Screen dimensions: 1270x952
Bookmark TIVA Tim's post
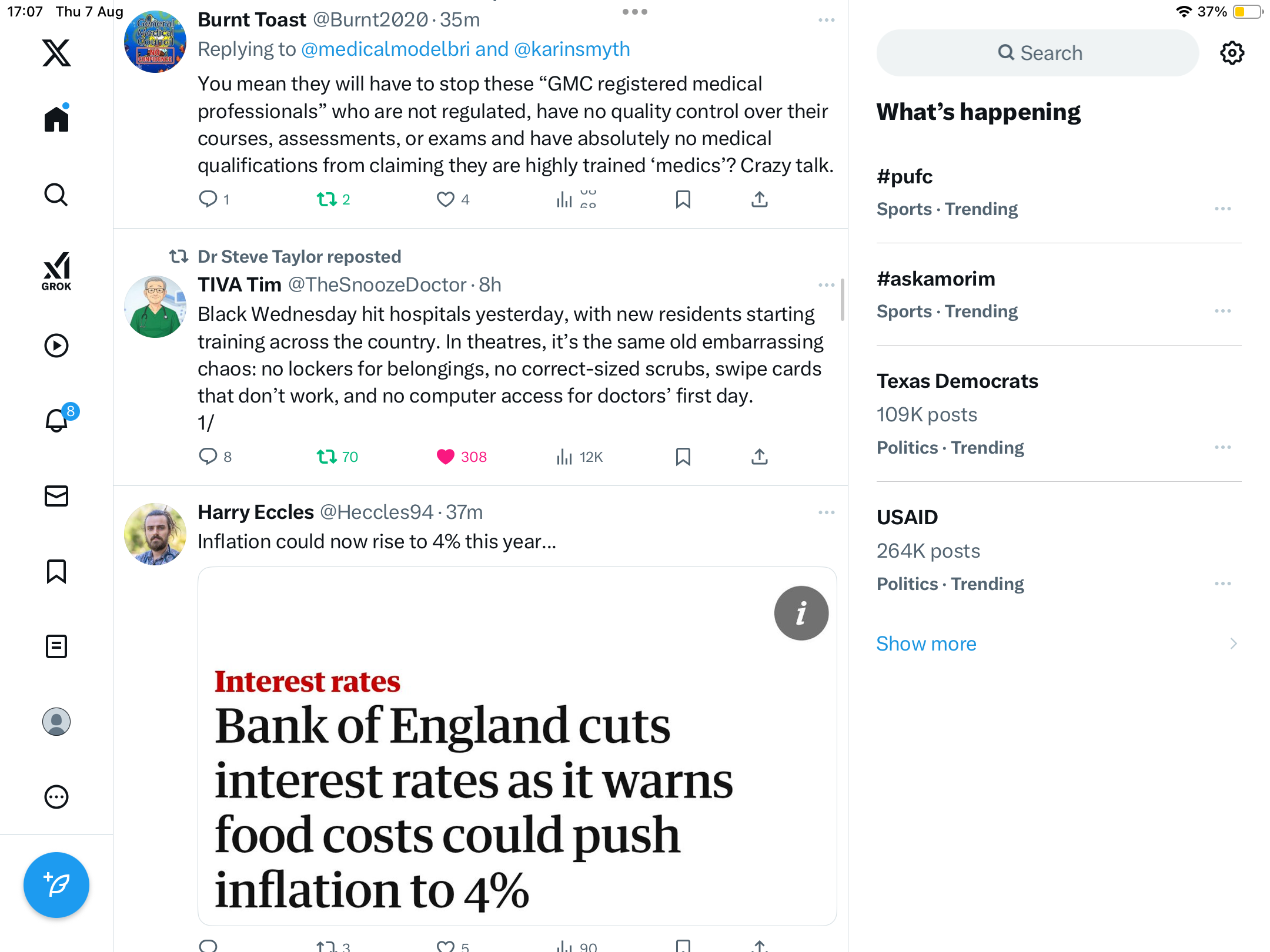click(x=683, y=457)
